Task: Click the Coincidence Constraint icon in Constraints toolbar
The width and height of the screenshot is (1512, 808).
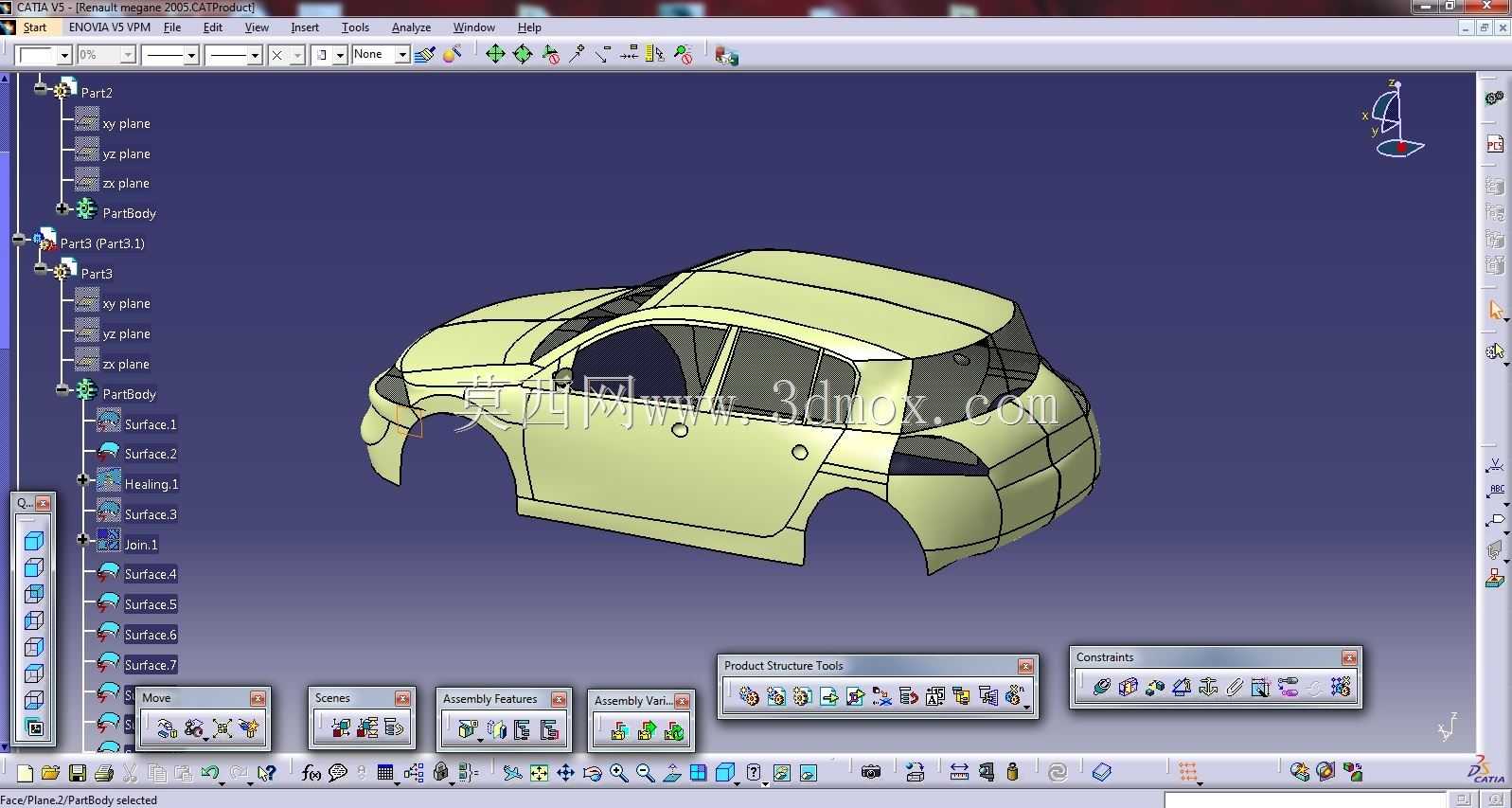Action: pyautogui.click(x=1101, y=687)
